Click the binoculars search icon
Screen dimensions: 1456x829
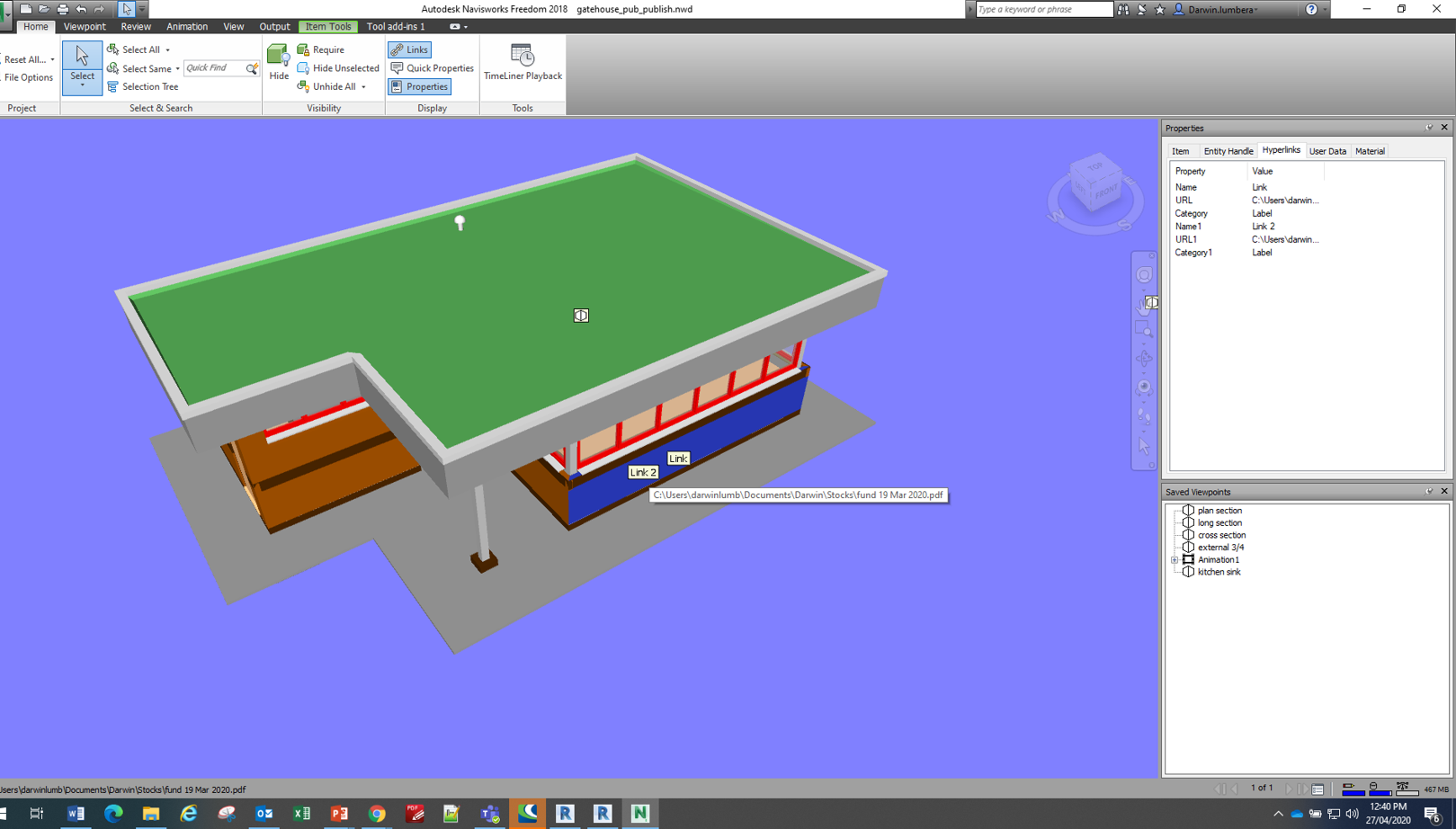[x=1123, y=9]
